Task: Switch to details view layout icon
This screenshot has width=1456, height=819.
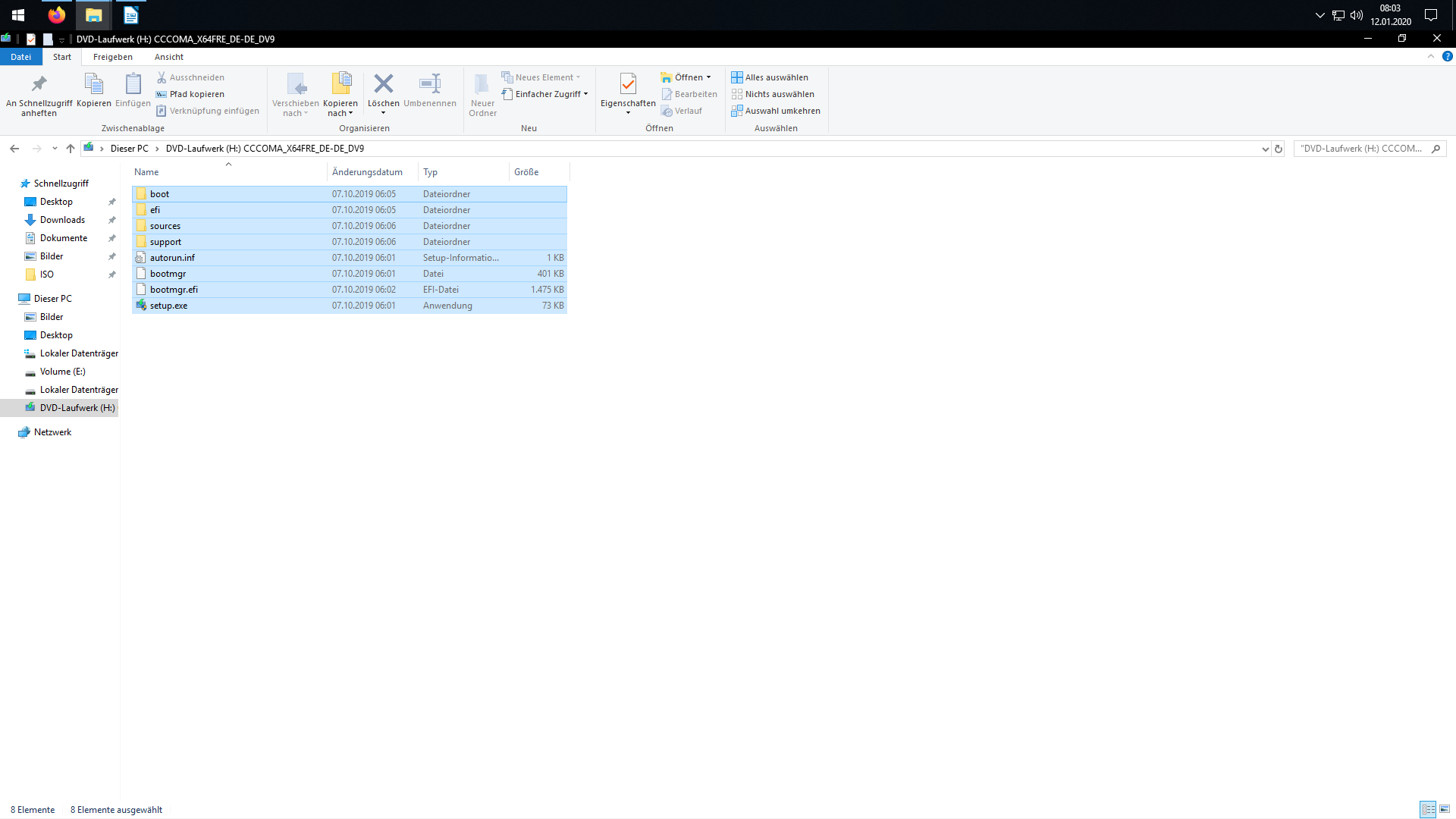Action: click(x=1428, y=810)
